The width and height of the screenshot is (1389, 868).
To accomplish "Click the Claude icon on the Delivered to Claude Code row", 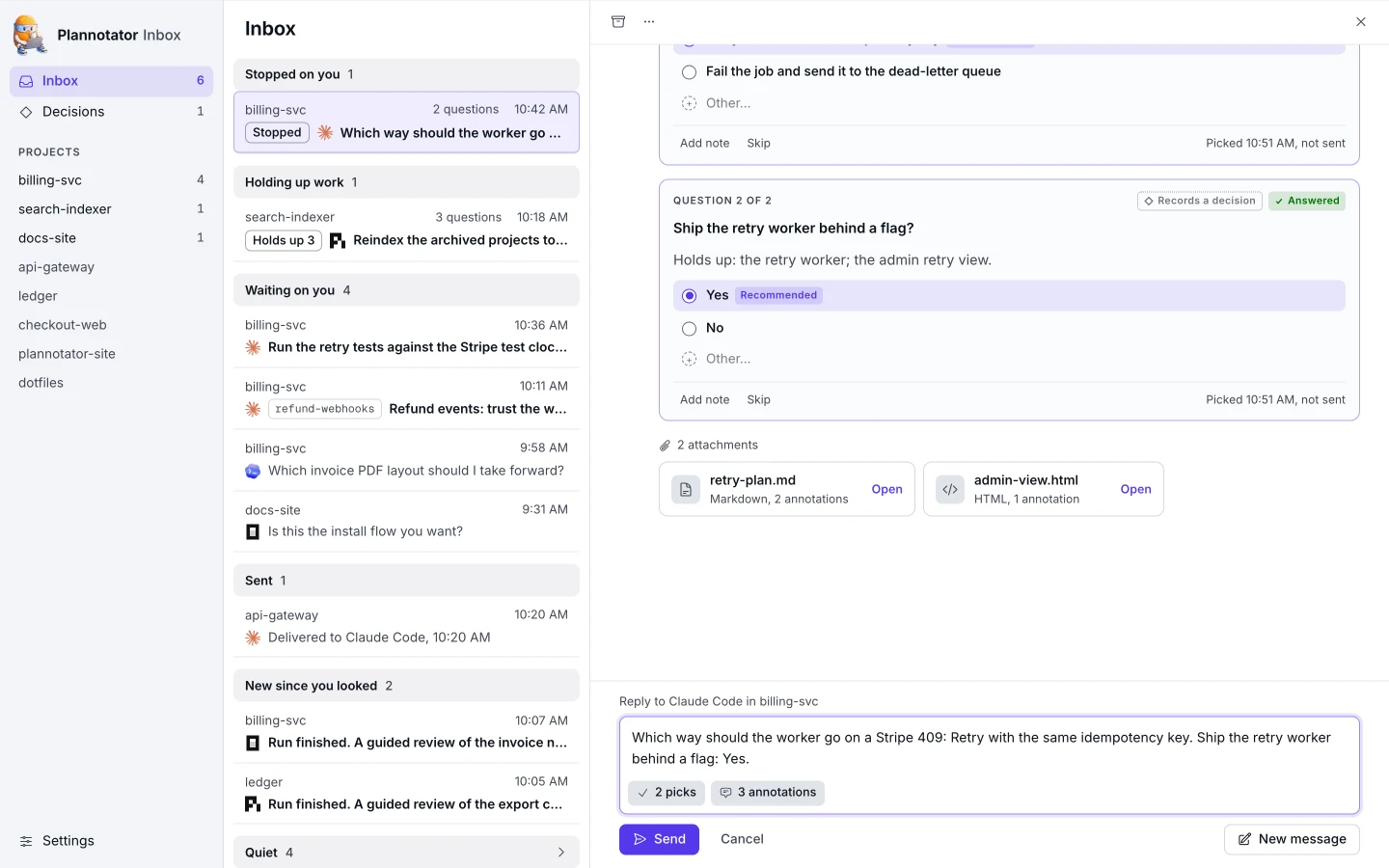I will pos(253,637).
